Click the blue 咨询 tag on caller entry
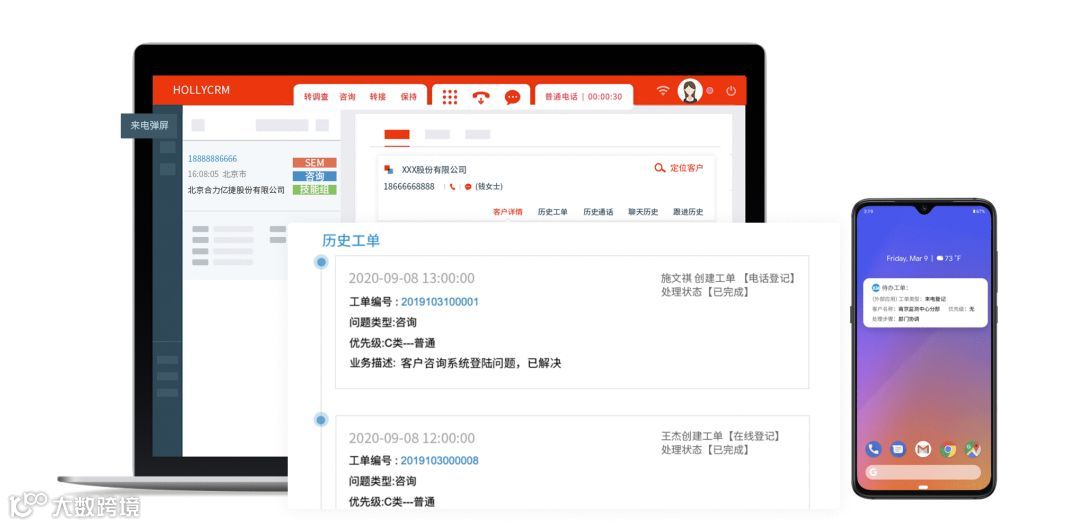 click(x=314, y=176)
